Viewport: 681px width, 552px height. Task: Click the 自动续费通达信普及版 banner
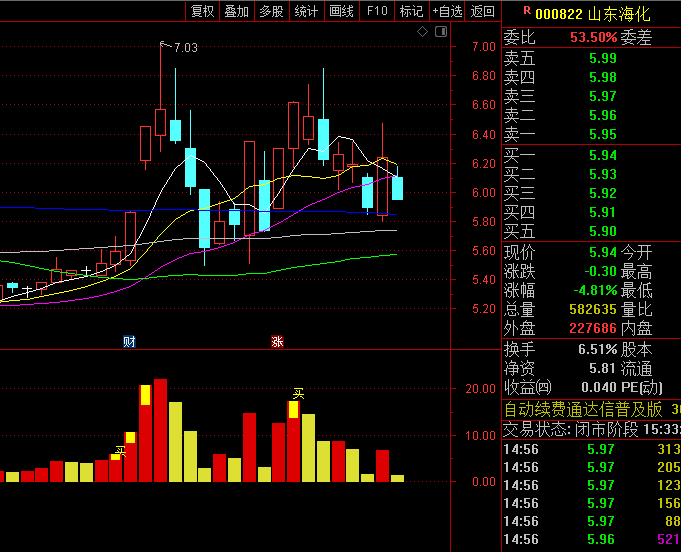point(583,409)
